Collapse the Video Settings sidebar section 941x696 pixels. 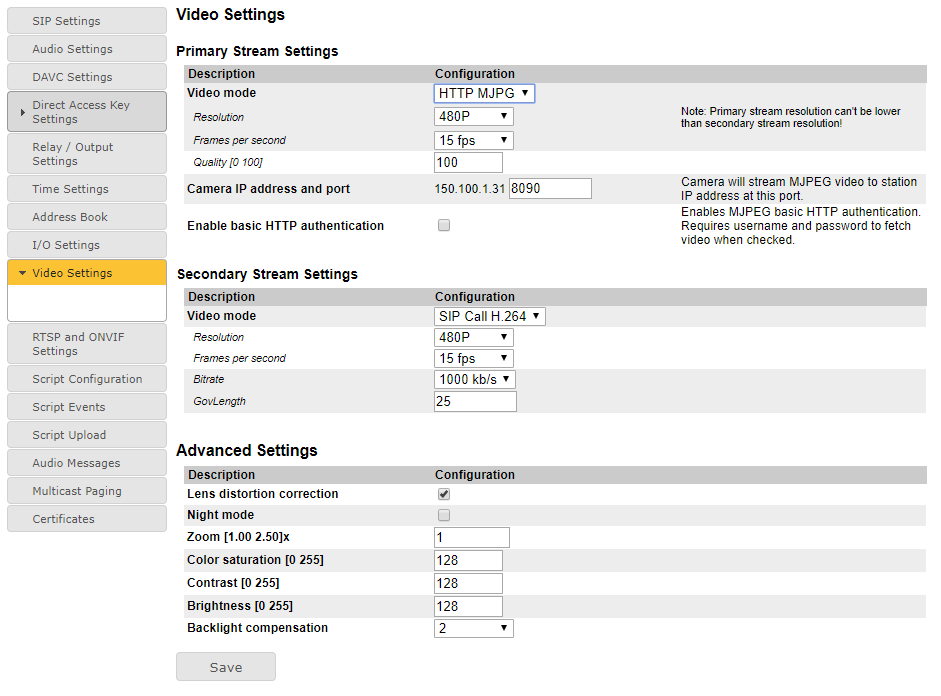[x=23, y=273]
